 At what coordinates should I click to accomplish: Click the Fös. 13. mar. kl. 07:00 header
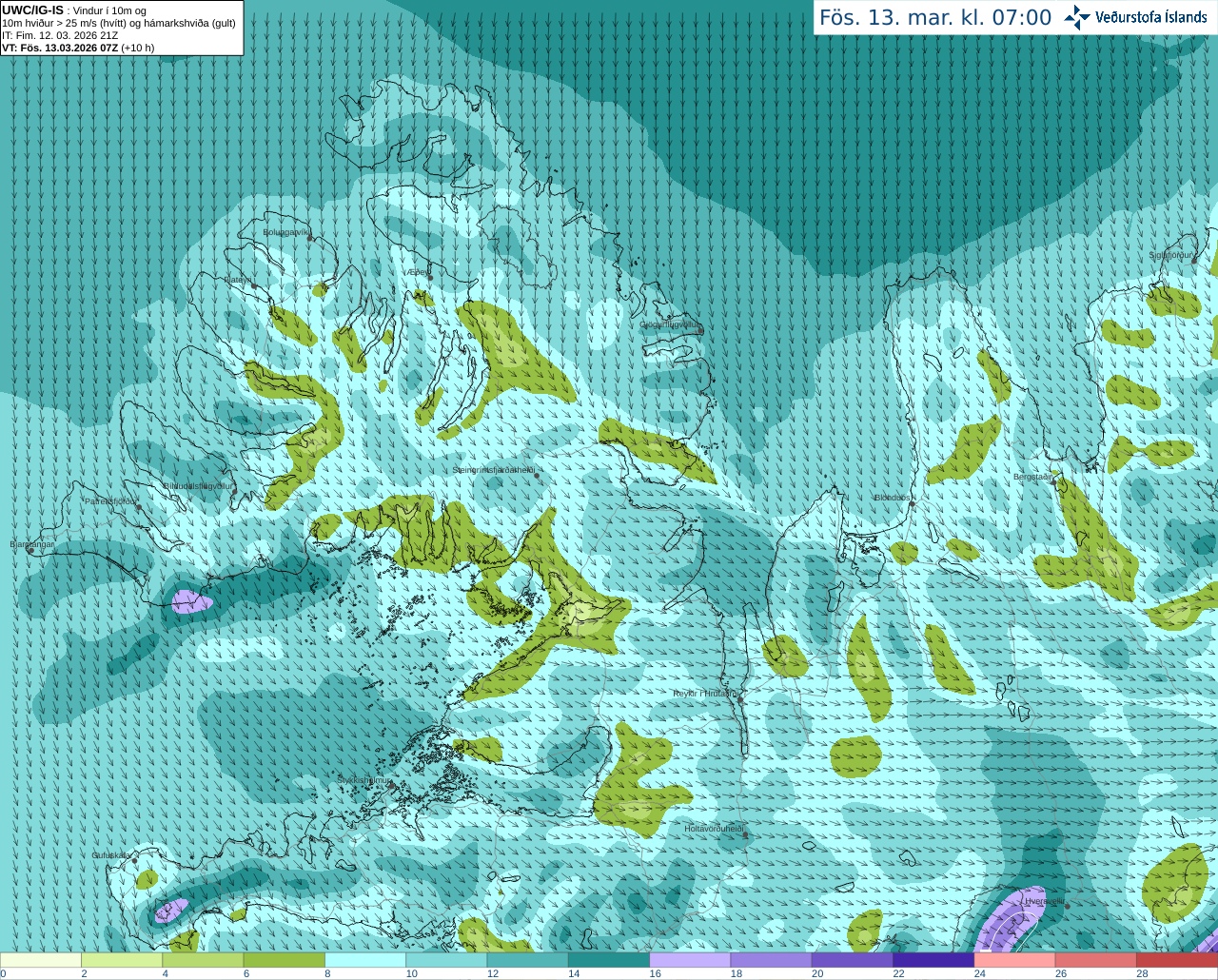(935, 17)
